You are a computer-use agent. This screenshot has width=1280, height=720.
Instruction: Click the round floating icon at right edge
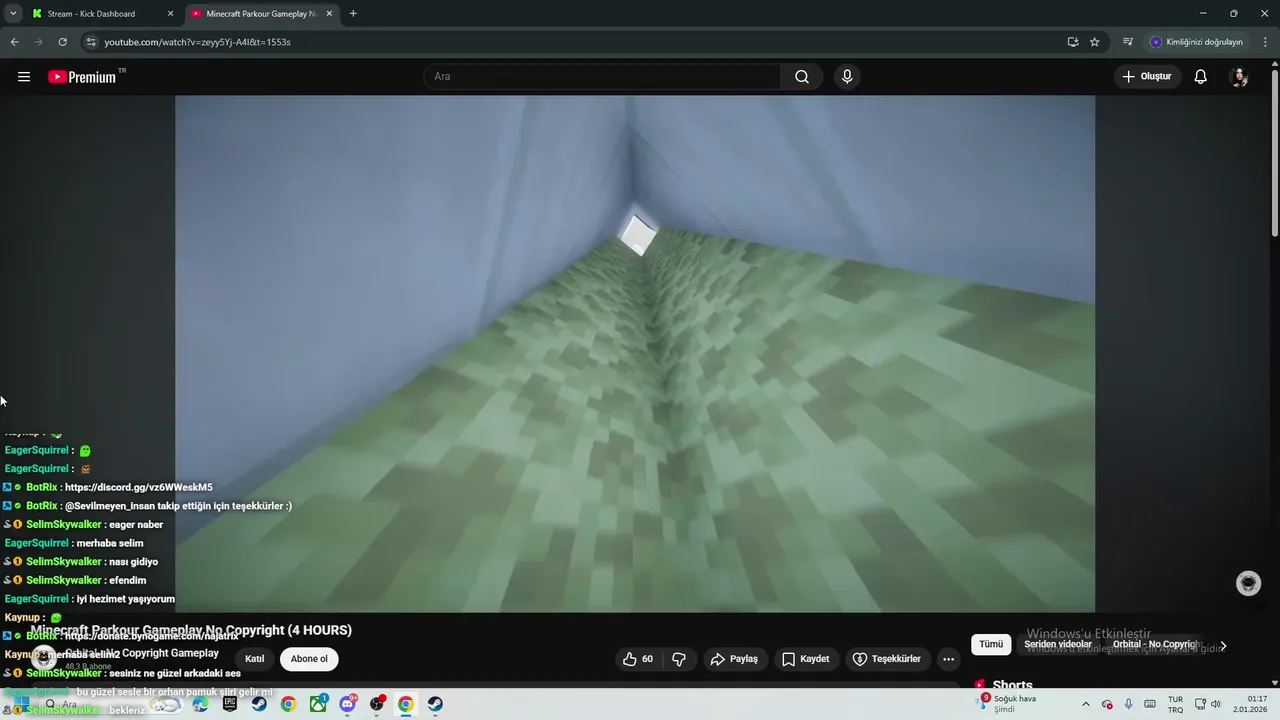[x=1248, y=584]
